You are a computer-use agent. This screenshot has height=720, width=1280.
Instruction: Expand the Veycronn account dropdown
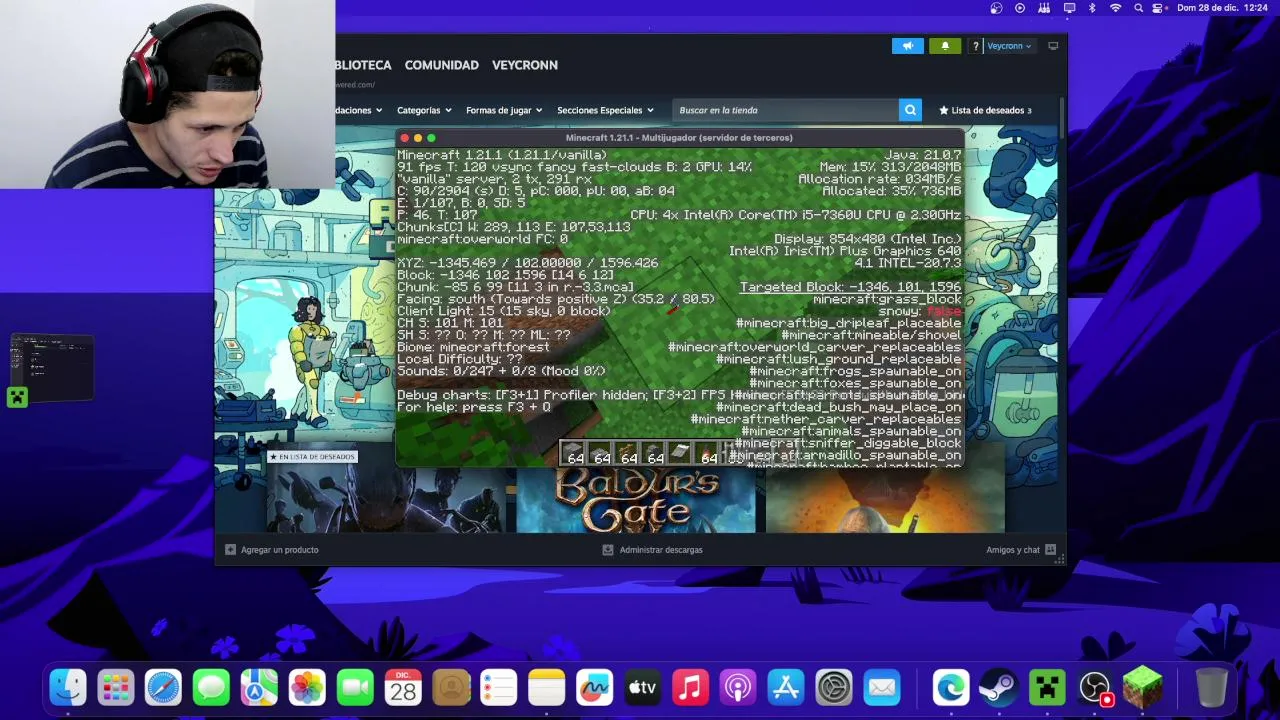tap(1009, 46)
